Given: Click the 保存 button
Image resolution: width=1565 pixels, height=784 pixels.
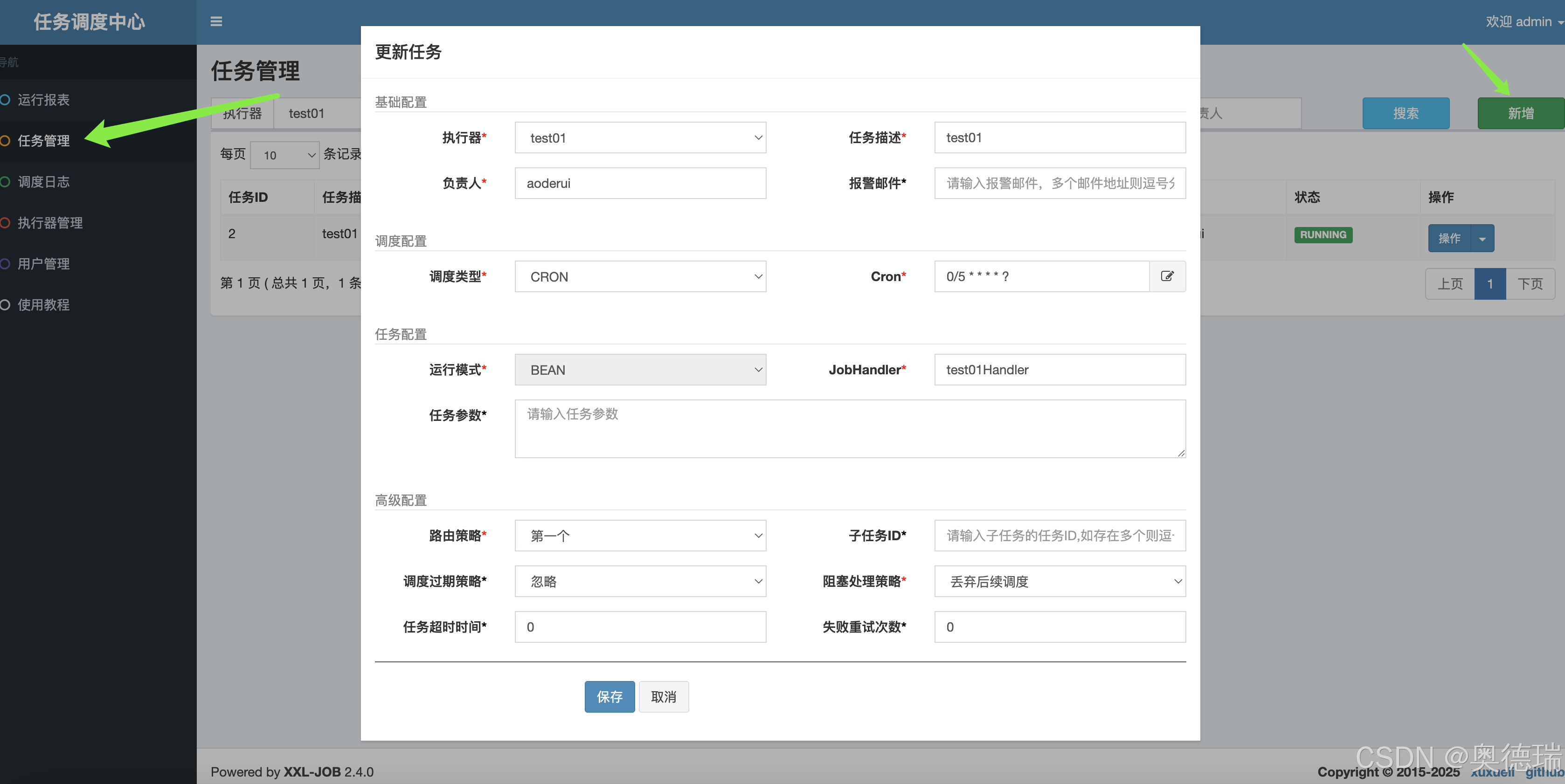Looking at the screenshot, I should point(609,696).
